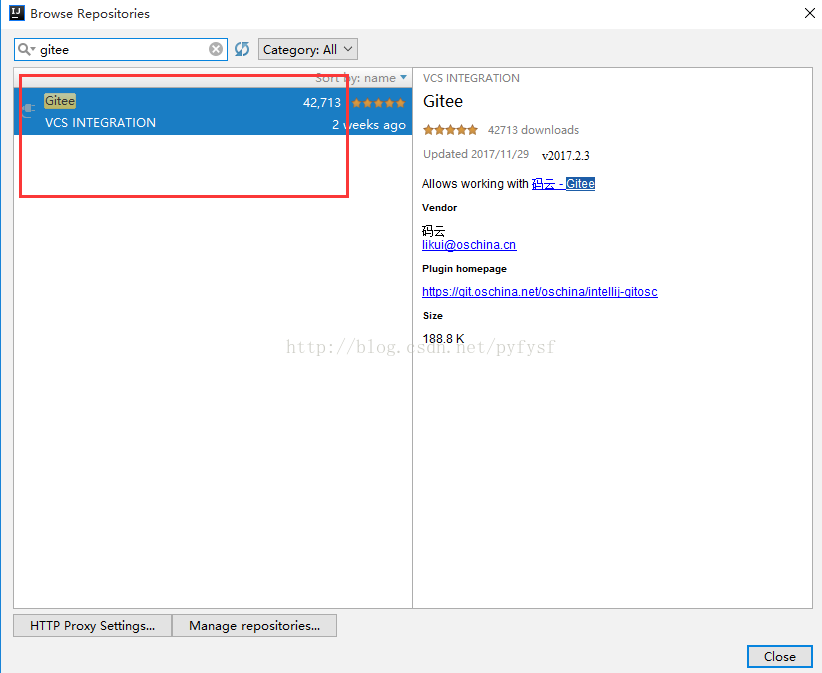Open the plugin homepage git.oschina.net link
The image size is (822, 673).
(539, 291)
